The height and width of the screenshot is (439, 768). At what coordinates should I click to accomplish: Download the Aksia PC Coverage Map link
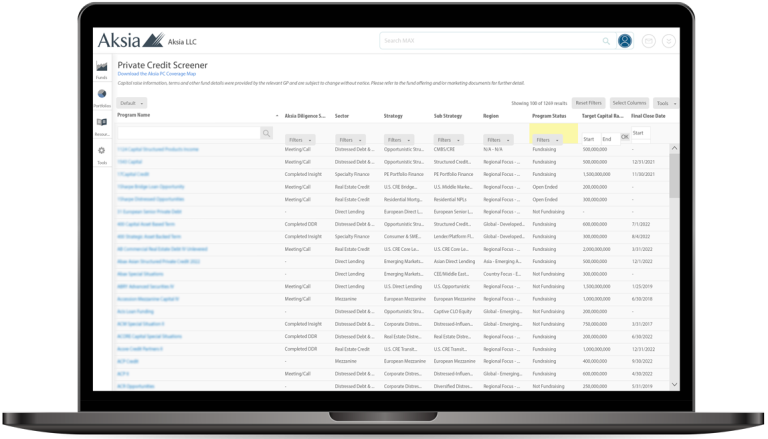coord(158,74)
